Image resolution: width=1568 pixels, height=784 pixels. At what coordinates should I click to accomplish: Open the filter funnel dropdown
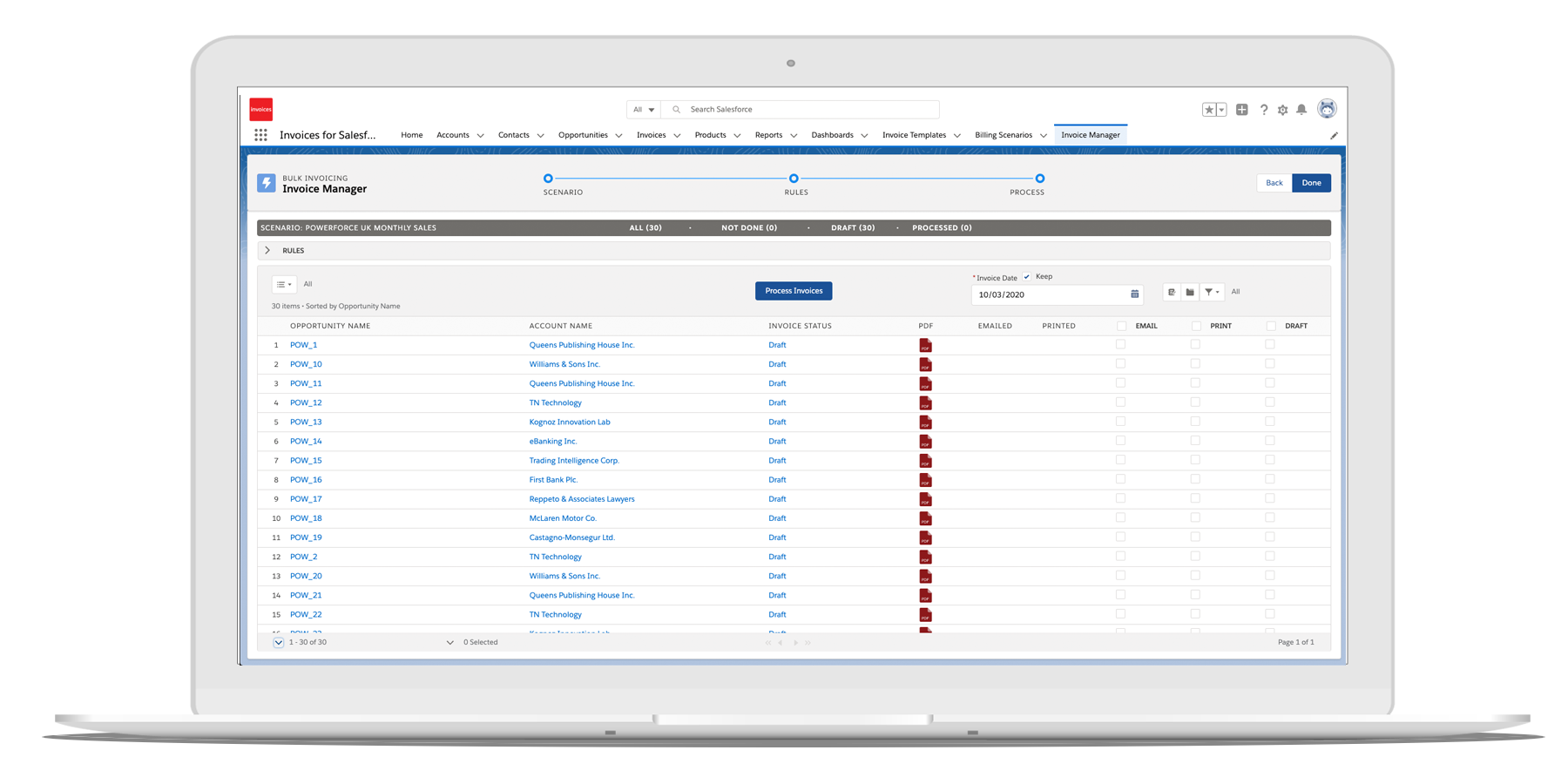pyautogui.click(x=1212, y=292)
